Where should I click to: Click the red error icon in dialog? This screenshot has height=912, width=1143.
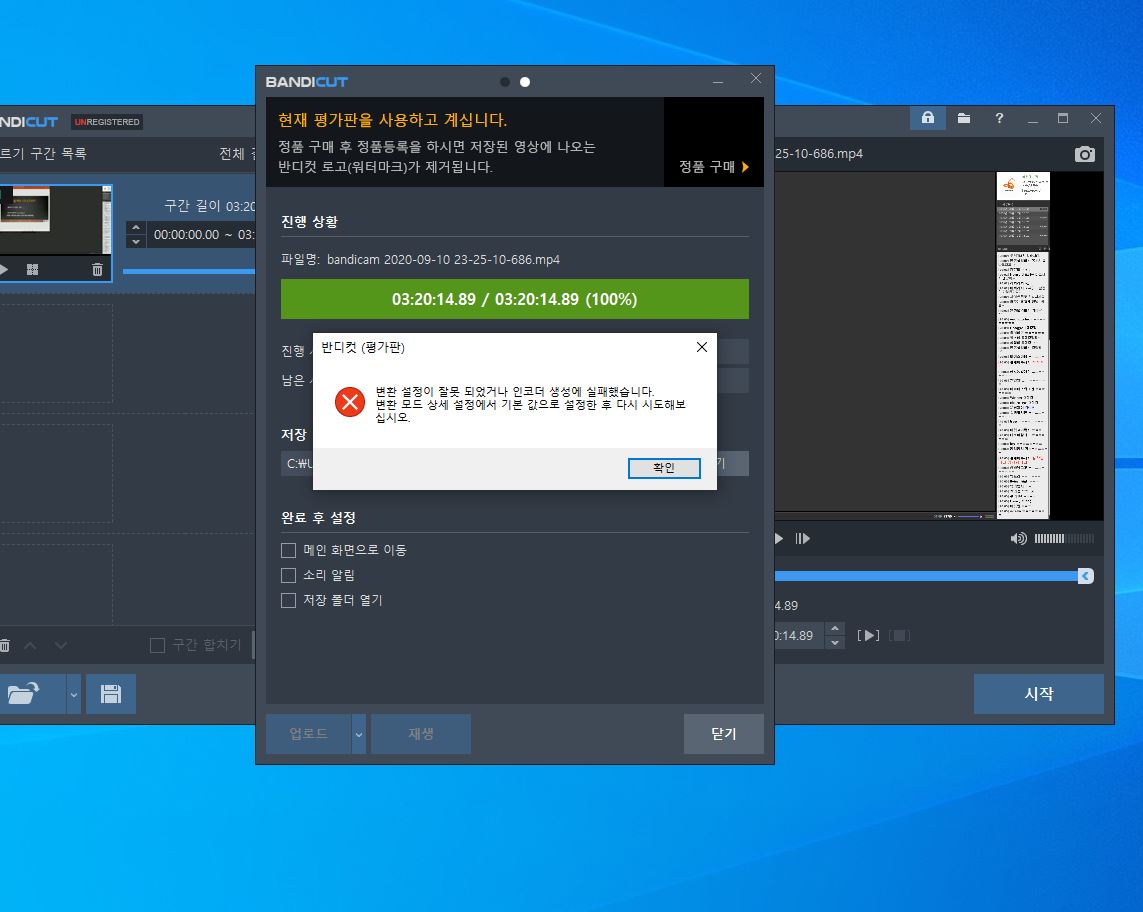350,402
